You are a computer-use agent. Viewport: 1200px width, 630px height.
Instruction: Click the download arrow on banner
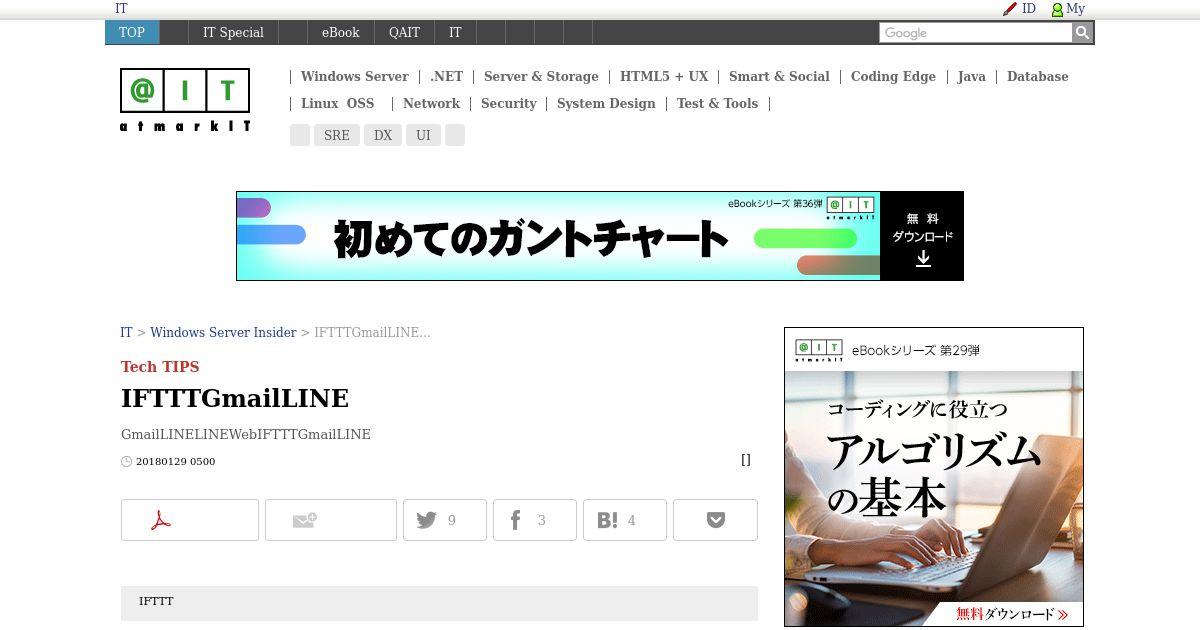click(923, 258)
